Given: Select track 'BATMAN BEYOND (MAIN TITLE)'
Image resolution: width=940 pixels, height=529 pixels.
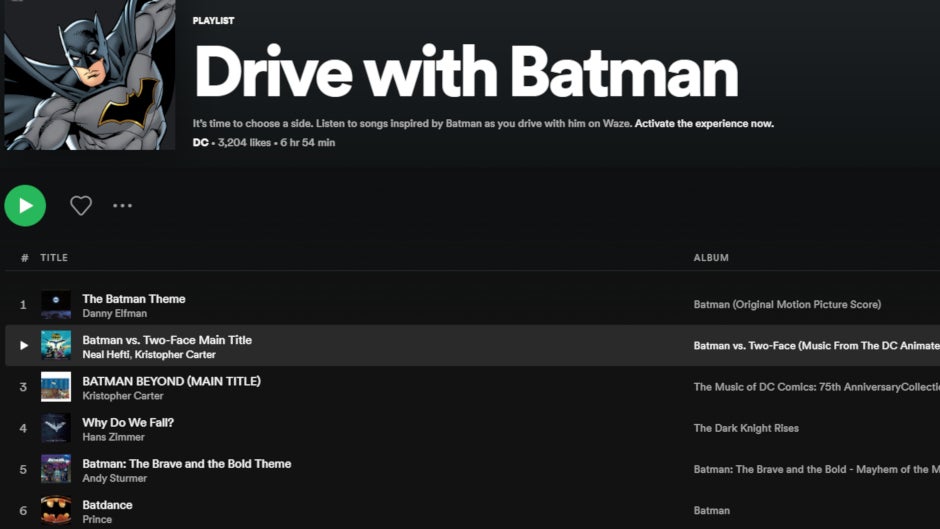Looking at the screenshot, I should 171,381.
